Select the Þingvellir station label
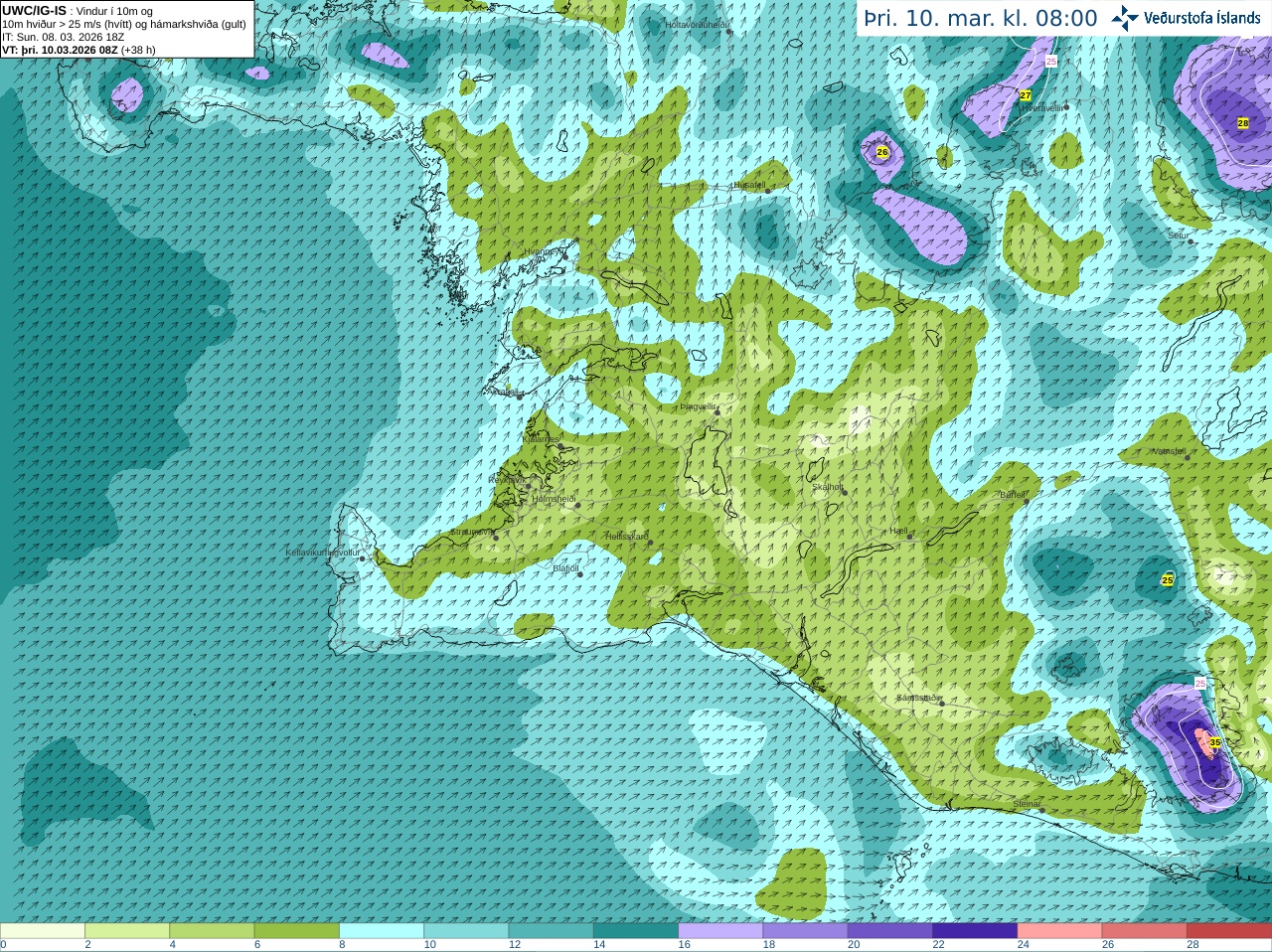 click(699, 406)
